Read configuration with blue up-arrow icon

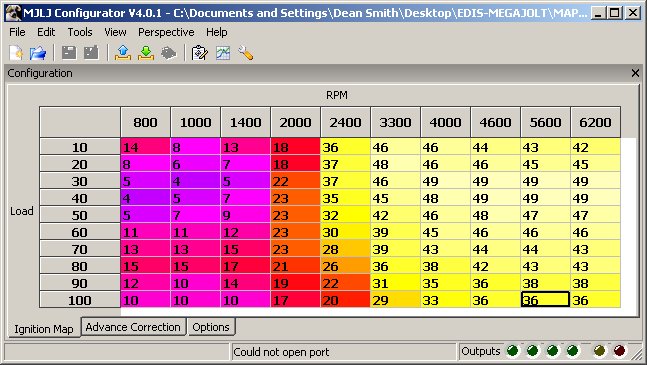pos(123,53)
